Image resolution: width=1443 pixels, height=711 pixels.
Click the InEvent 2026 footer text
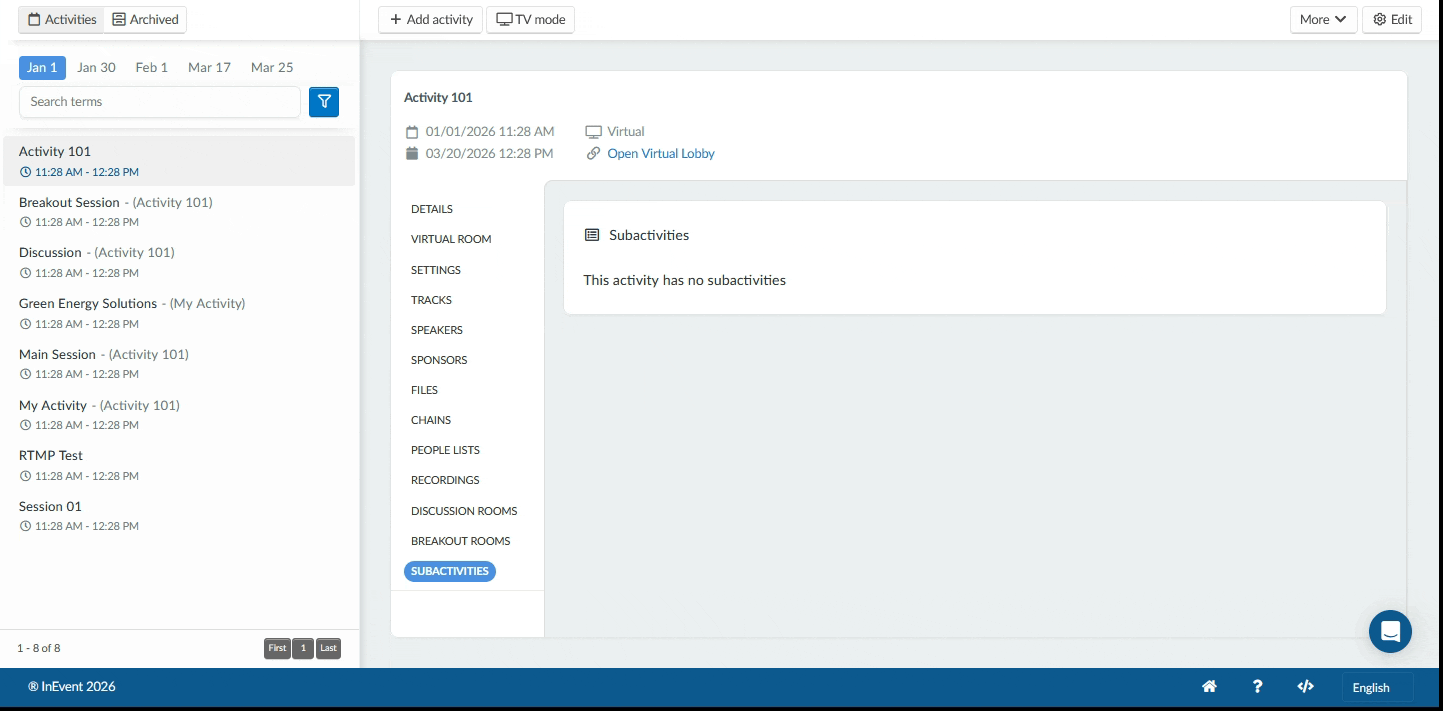point(72,687)
